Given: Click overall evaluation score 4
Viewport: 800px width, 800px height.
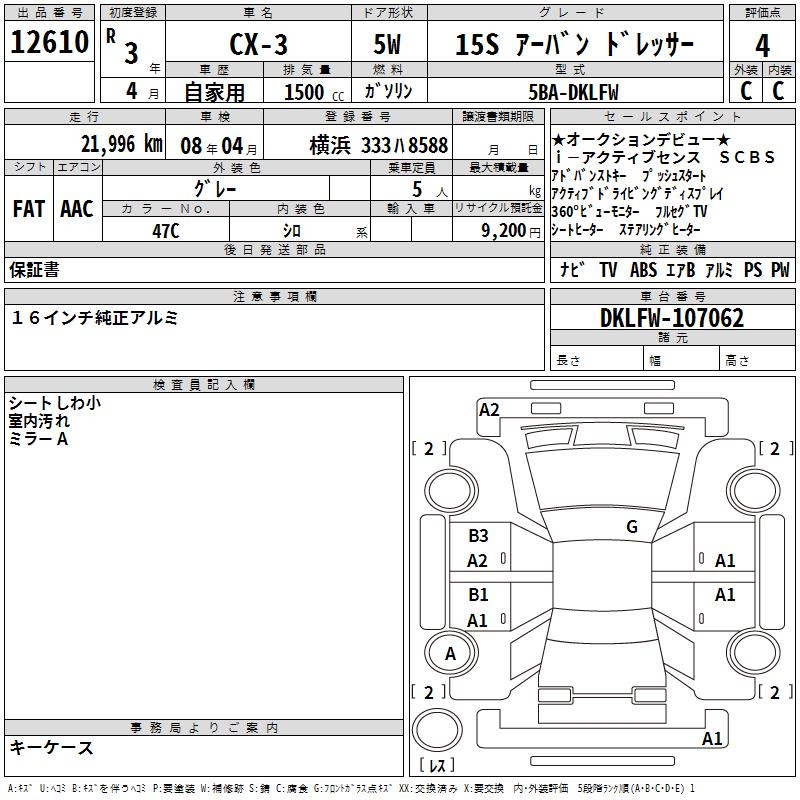Looking at the screenshot, I should (762, 46).
